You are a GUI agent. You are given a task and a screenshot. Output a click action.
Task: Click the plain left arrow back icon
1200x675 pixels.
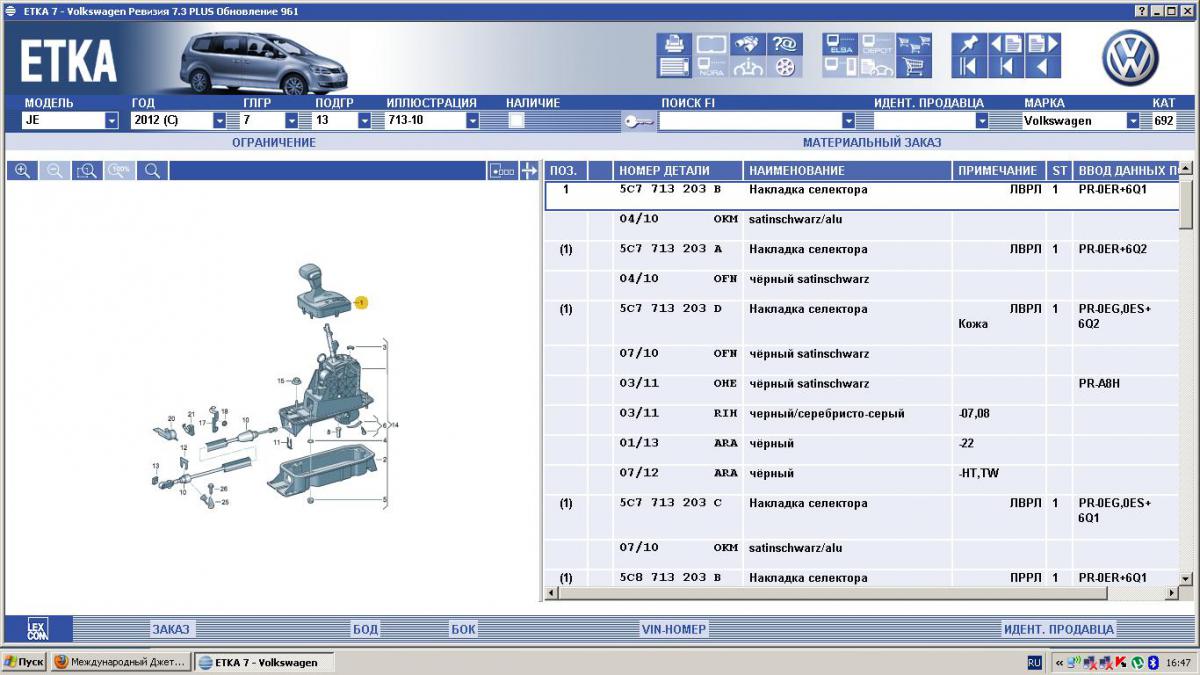tap(1043, 67)
